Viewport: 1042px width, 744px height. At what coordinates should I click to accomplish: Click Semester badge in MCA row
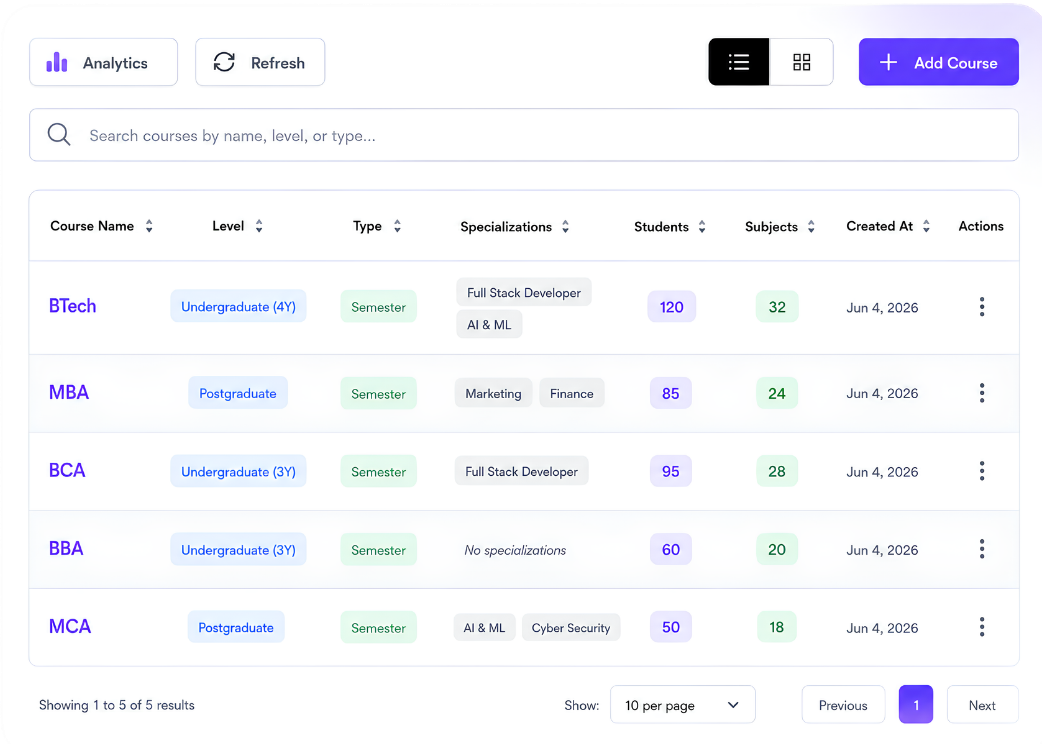(378, 628)
